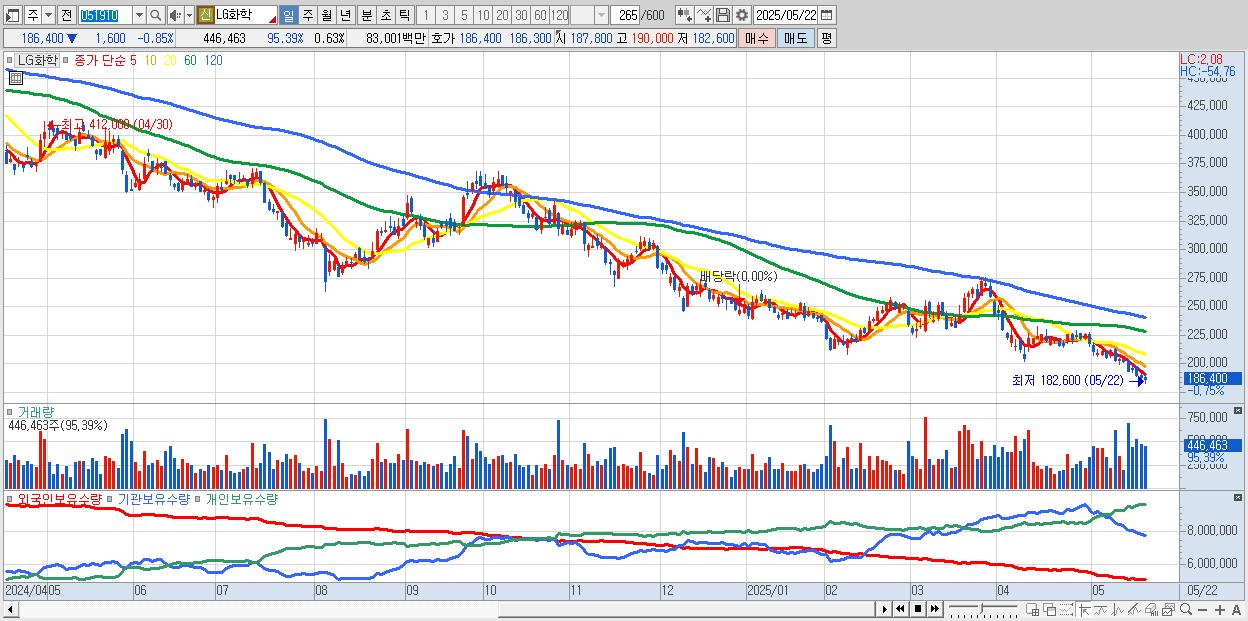
Task: Rewind the chart replay
Action: tap(901, 609)
